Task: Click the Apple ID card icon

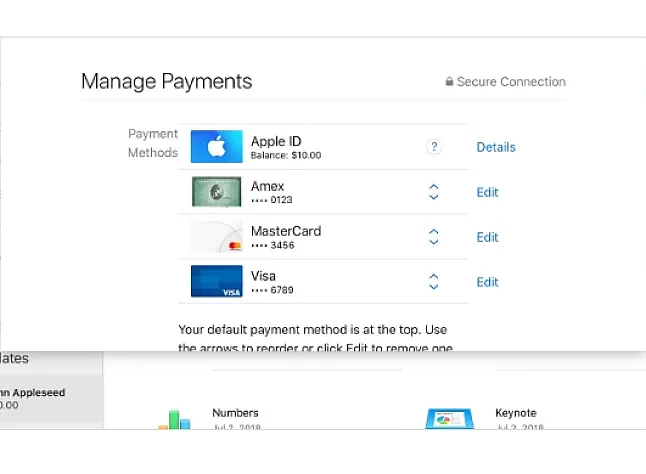Action: [x=217, y=147]
